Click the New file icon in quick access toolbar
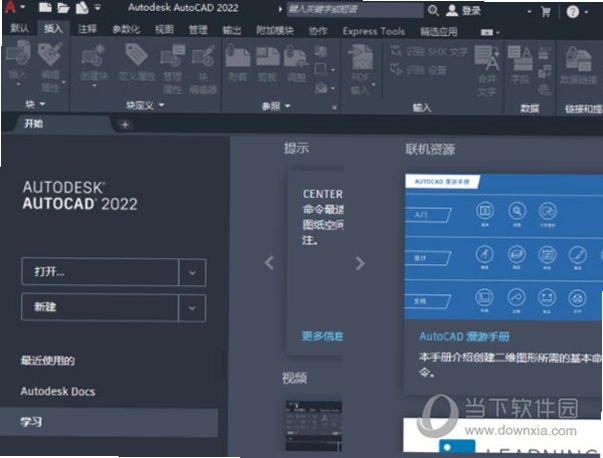Viewport: 603px width, 458px height. point(45,7)
